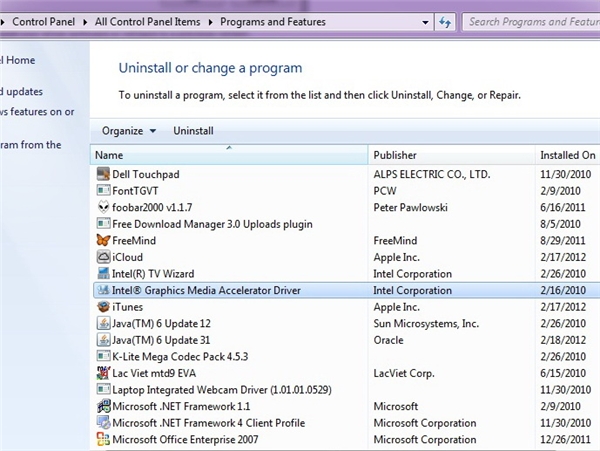Click the Microsoft Office Enterprise 2007 icon
Image resolution: width=600 pixels, height=451 pixels.
[x=103, y=439]
